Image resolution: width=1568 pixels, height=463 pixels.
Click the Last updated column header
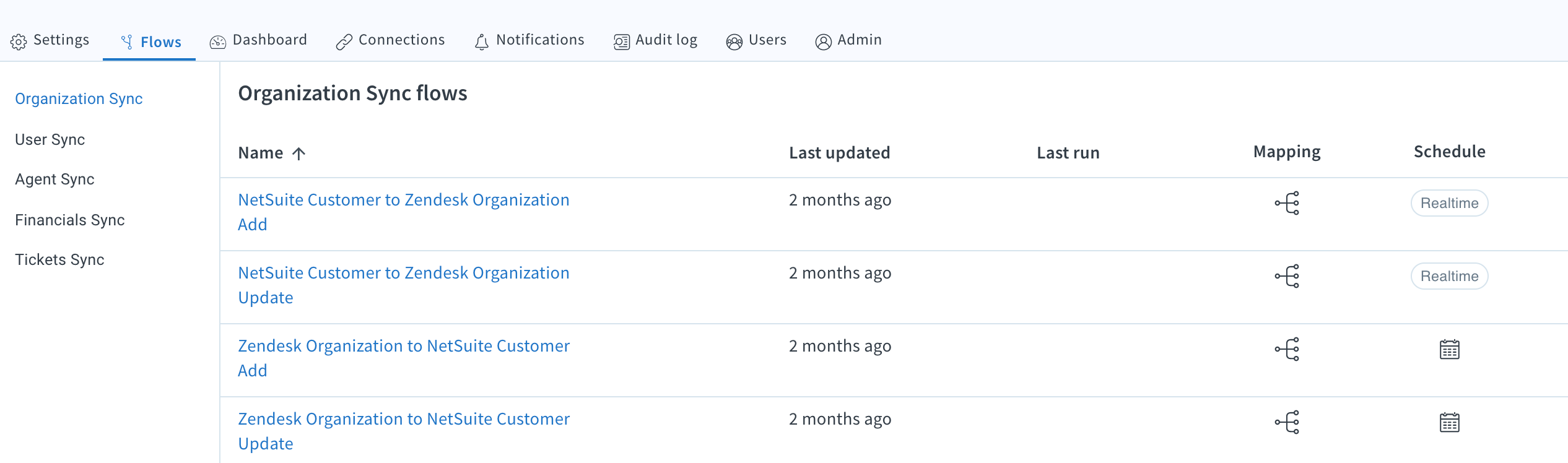tap(839, 153)
